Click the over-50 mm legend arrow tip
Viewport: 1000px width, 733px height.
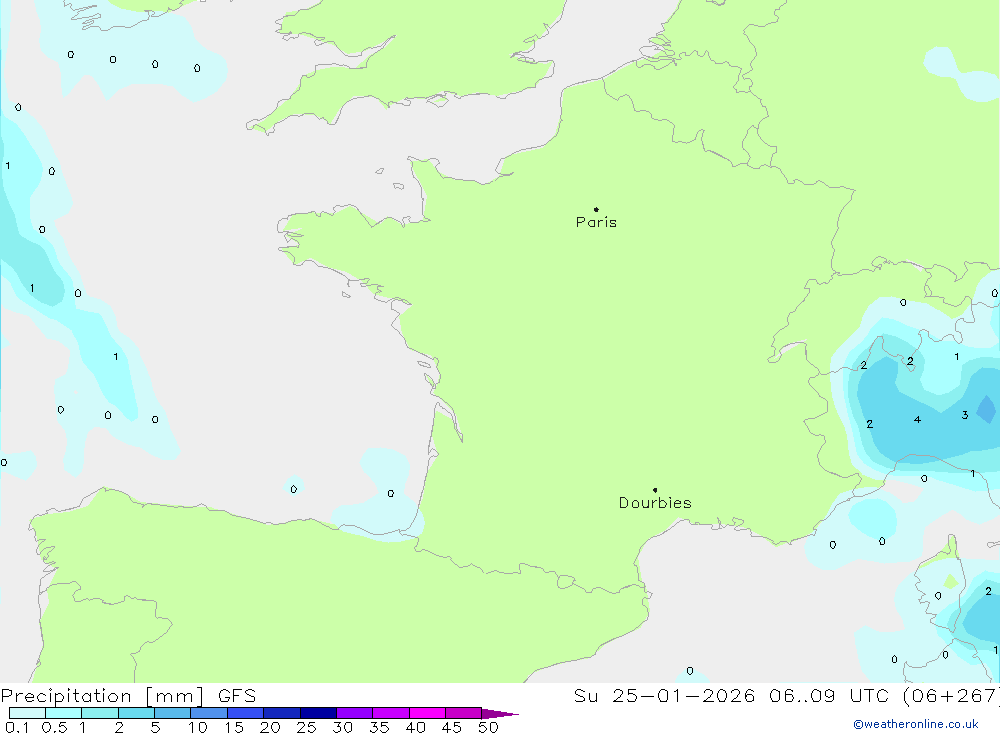[x=500, y=713]
